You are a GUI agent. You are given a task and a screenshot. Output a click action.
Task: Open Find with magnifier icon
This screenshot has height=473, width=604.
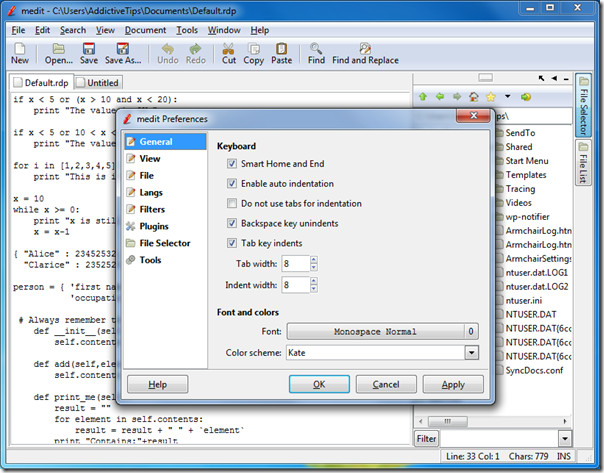pos(316,53)
